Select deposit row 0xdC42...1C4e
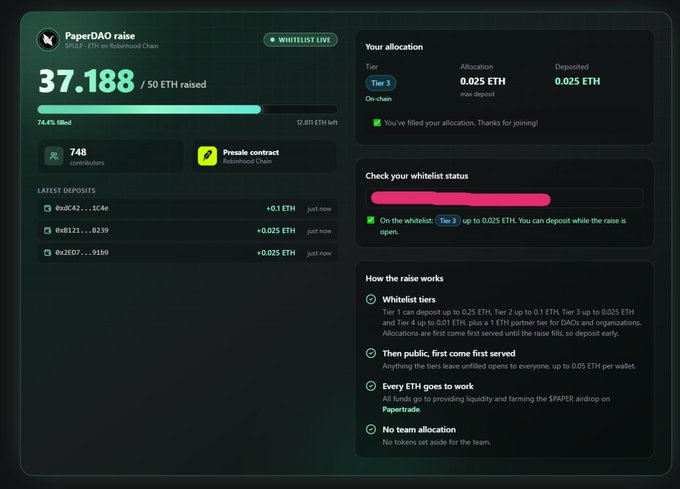This screenshot has width=680, height=489. click(x=187, y=209)
